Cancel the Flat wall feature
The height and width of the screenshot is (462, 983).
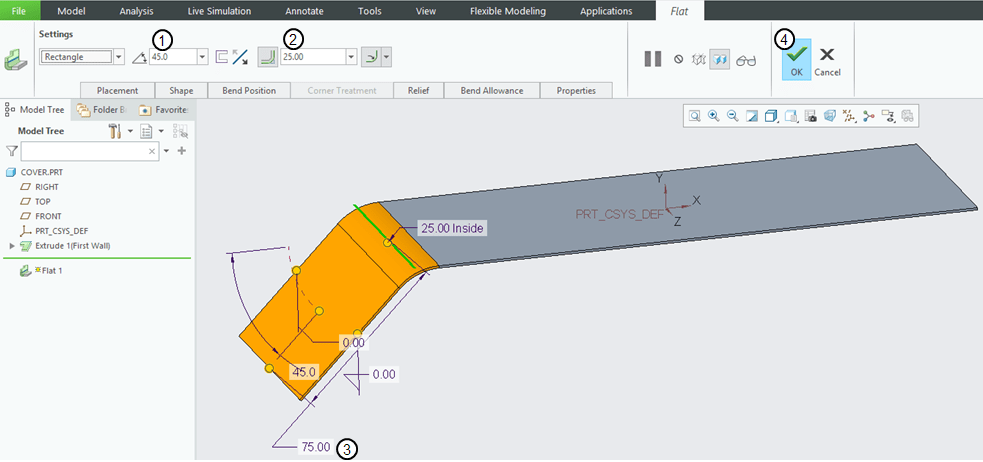coord(827,59)
